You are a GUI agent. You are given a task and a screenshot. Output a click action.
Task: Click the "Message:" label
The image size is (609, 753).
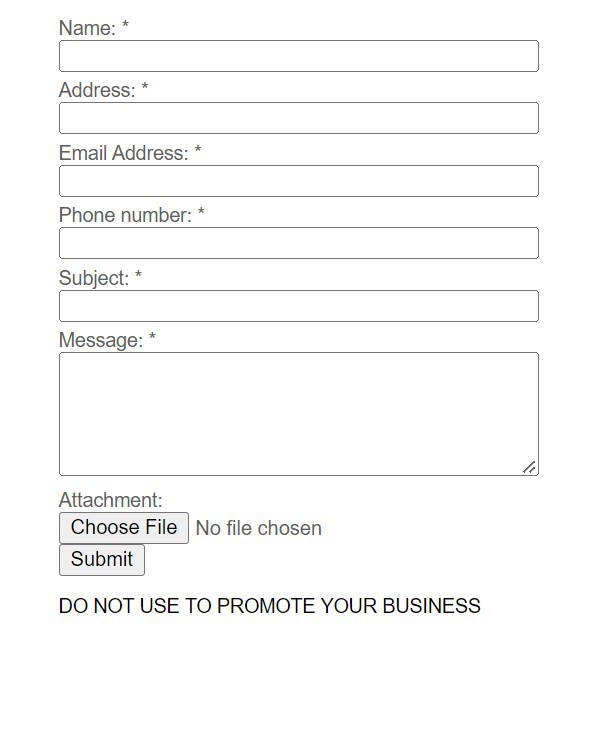point(100,340)
